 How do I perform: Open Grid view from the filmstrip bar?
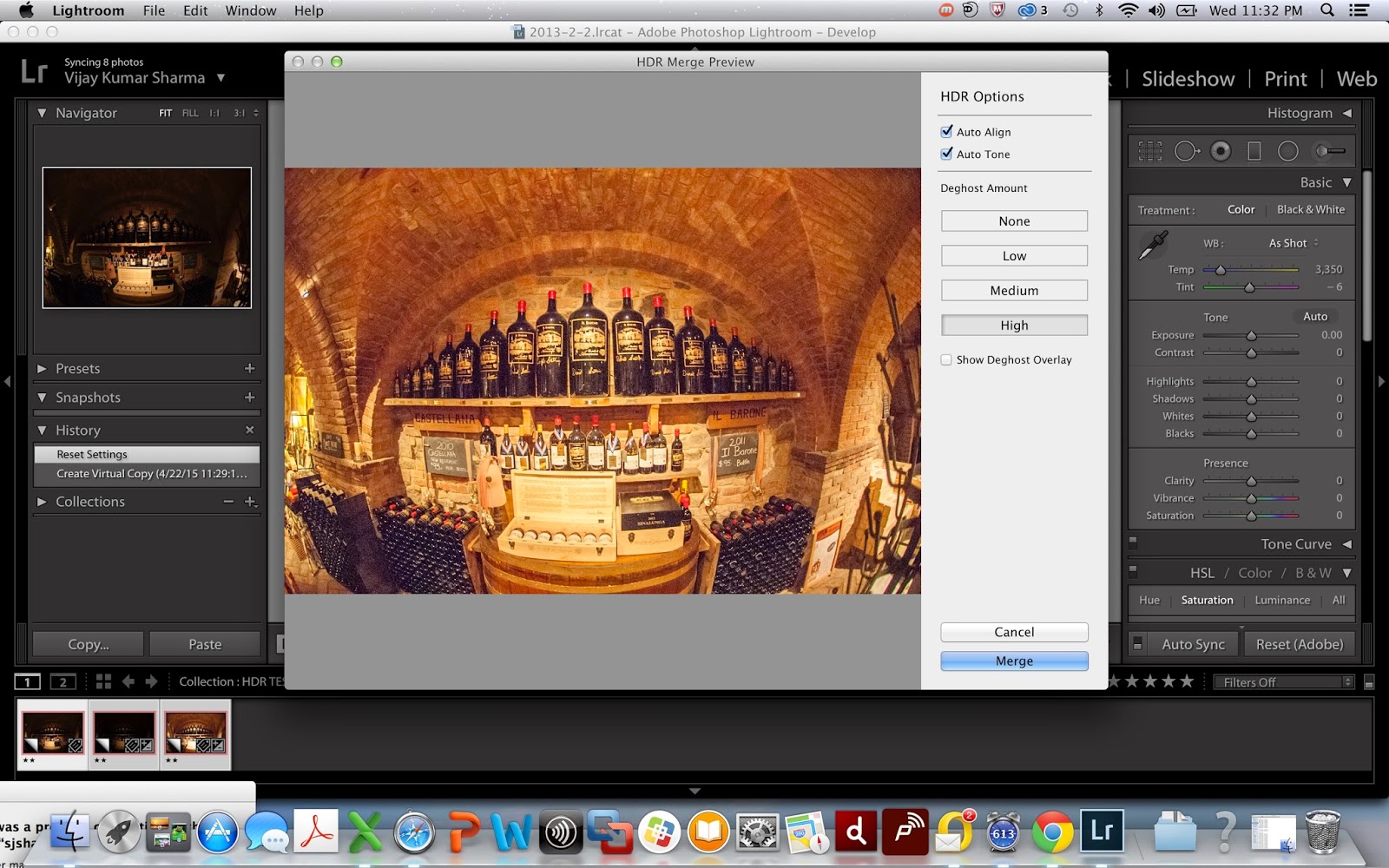[x=103, y=681]
